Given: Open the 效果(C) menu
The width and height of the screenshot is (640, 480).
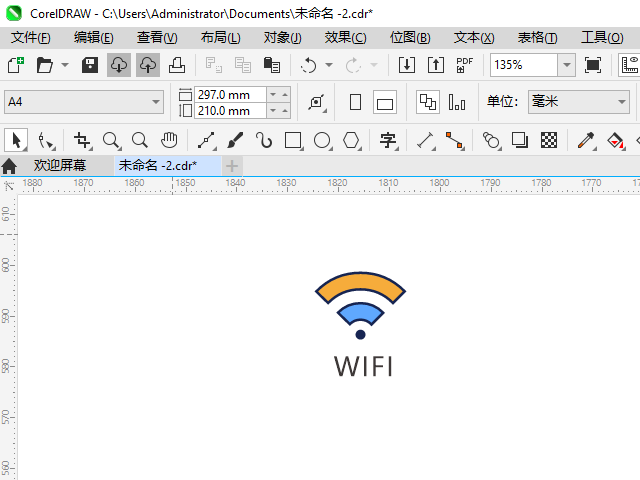Looking at the screenshot, I should (x=345, y=38).
